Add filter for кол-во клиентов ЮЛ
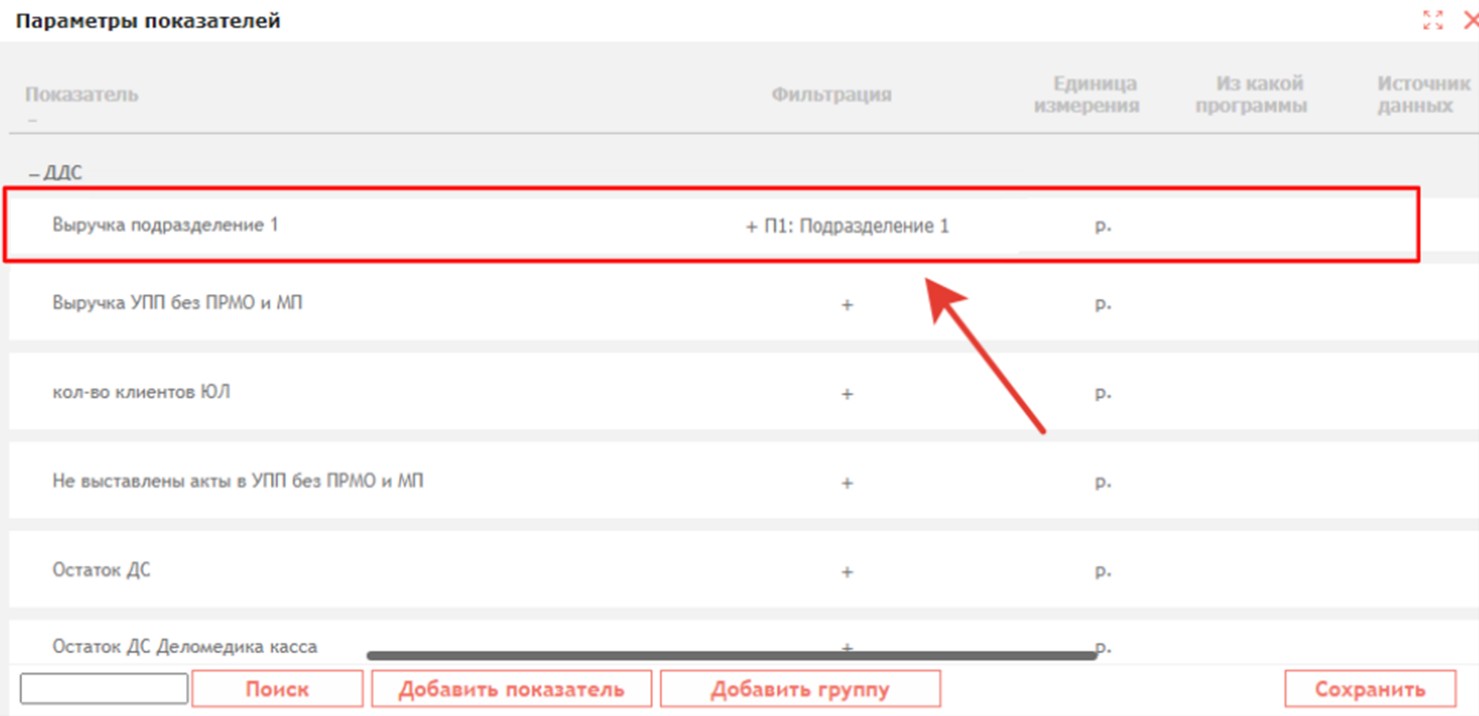1479x716 pixels. click(x=847, y=393)
